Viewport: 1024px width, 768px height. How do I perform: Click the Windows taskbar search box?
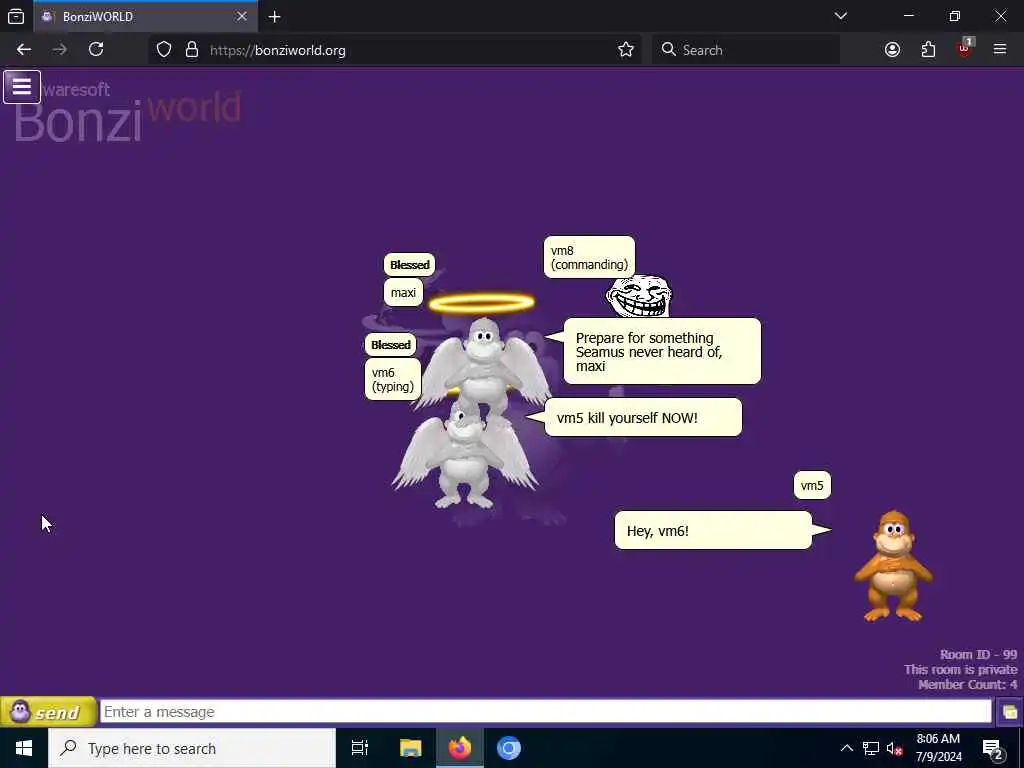192,748
